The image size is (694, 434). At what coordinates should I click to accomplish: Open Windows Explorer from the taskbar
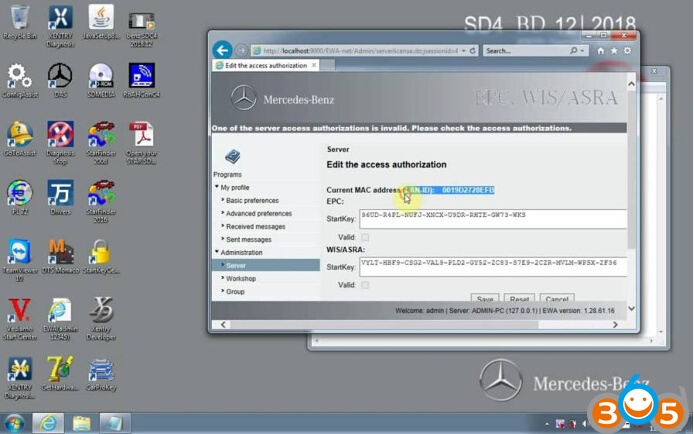[x=81, y=423]
